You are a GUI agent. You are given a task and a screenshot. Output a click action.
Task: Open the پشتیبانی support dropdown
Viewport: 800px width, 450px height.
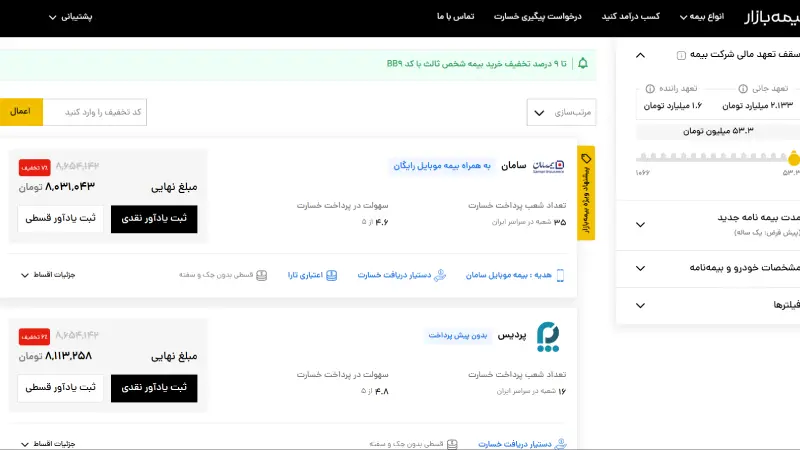tap(70, 17)
